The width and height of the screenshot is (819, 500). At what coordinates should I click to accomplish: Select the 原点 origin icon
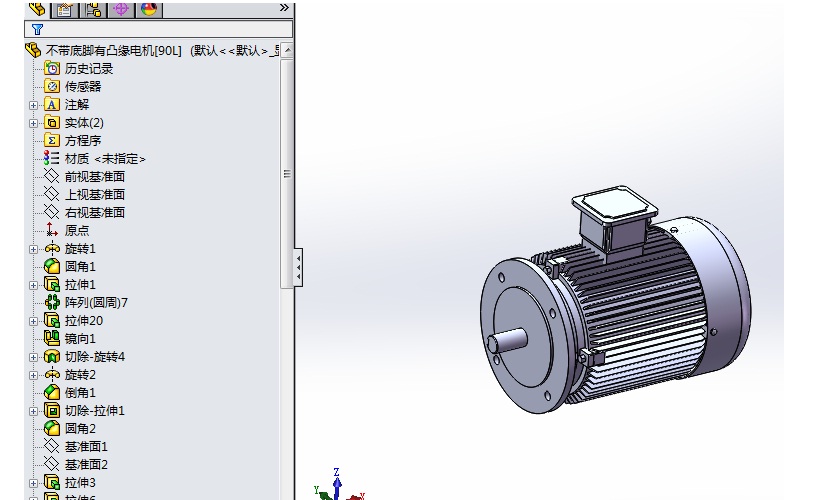(x=52, y=230)
